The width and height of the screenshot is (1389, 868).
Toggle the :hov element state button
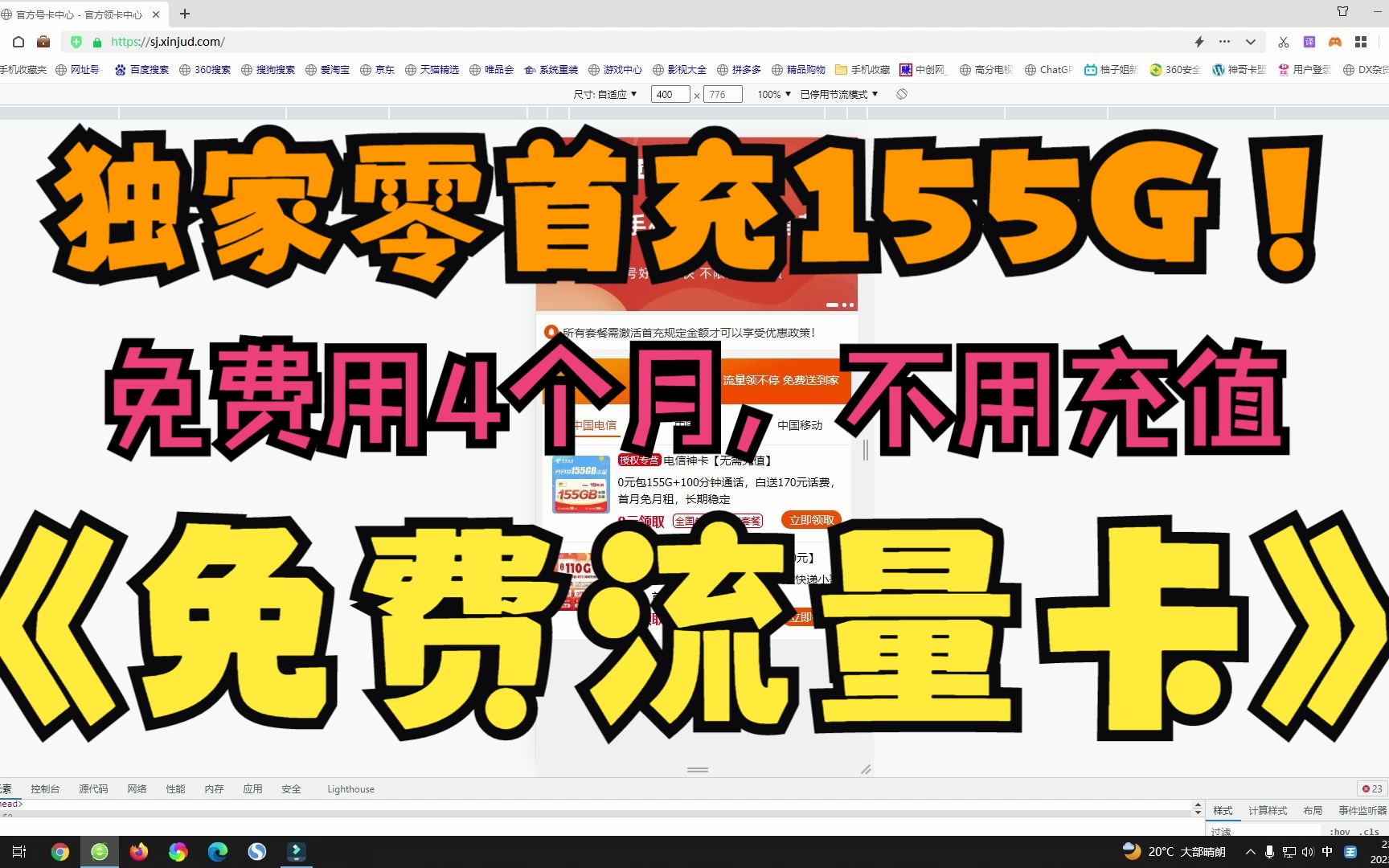(x=1340, y=832)
